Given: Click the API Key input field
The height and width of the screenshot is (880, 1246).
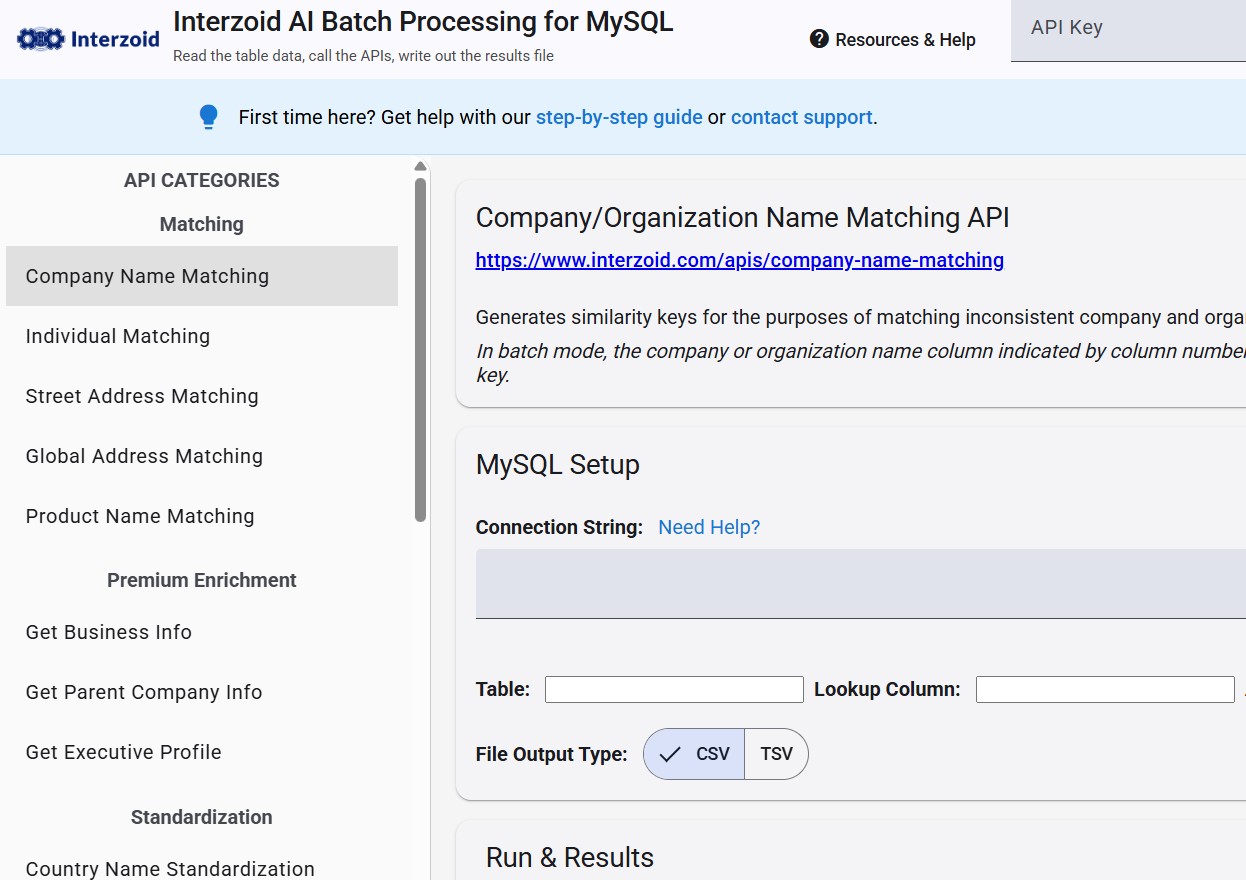Looking at the screenshot, I should [x=1128, y=30].
